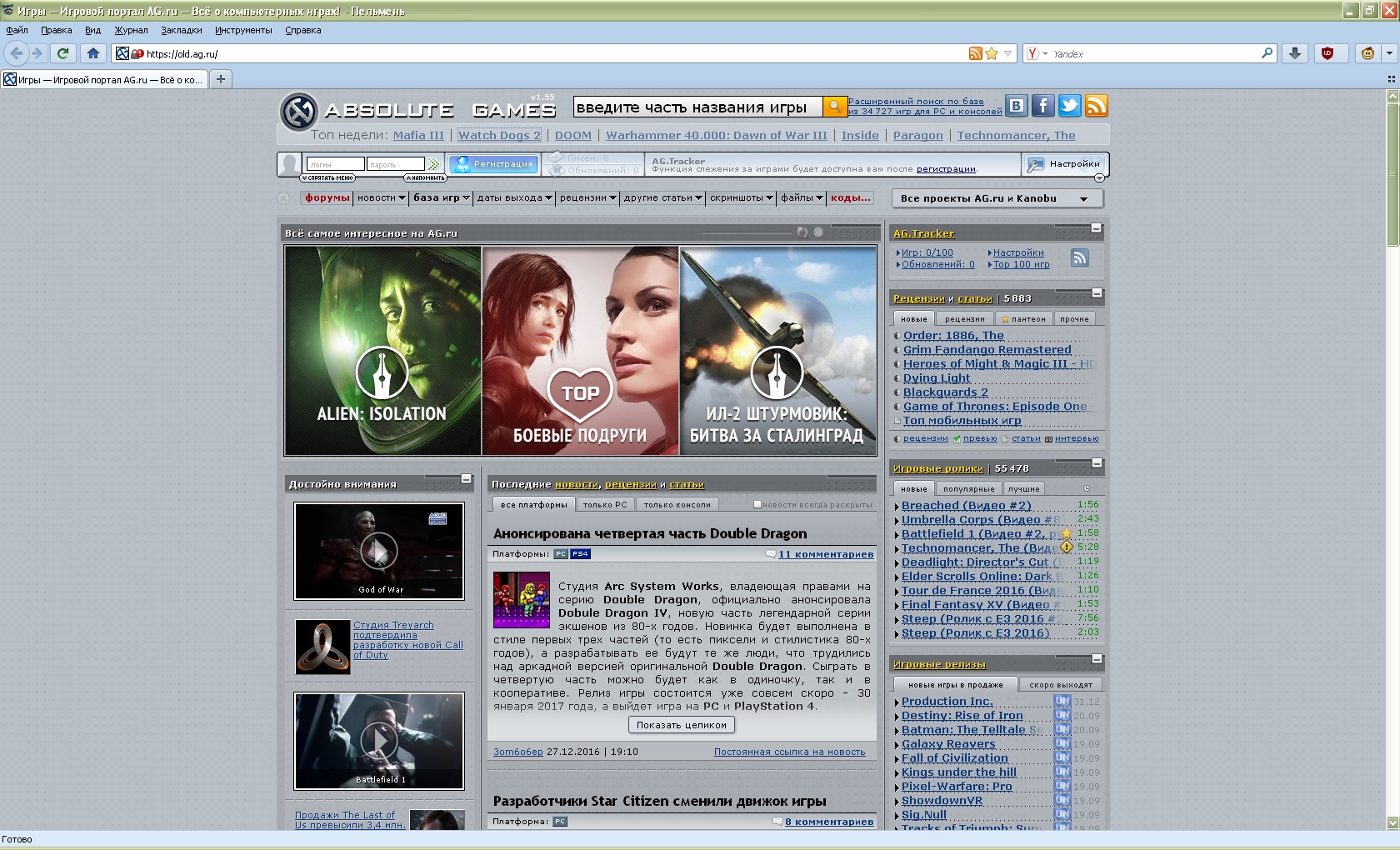Click the Absolute Games round logo
Image resolution: width=1400 pixels, height=850 pixels.
298,111
